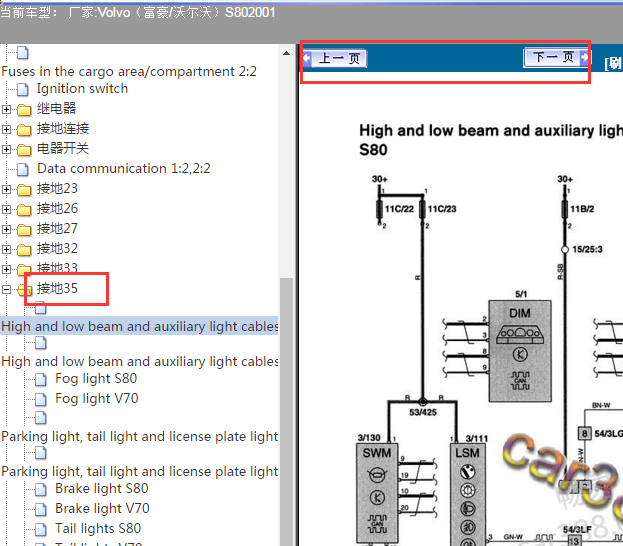This screenshot has height=546, width=623.
Task: Expand the 接地32 folder
Action: 6,249
